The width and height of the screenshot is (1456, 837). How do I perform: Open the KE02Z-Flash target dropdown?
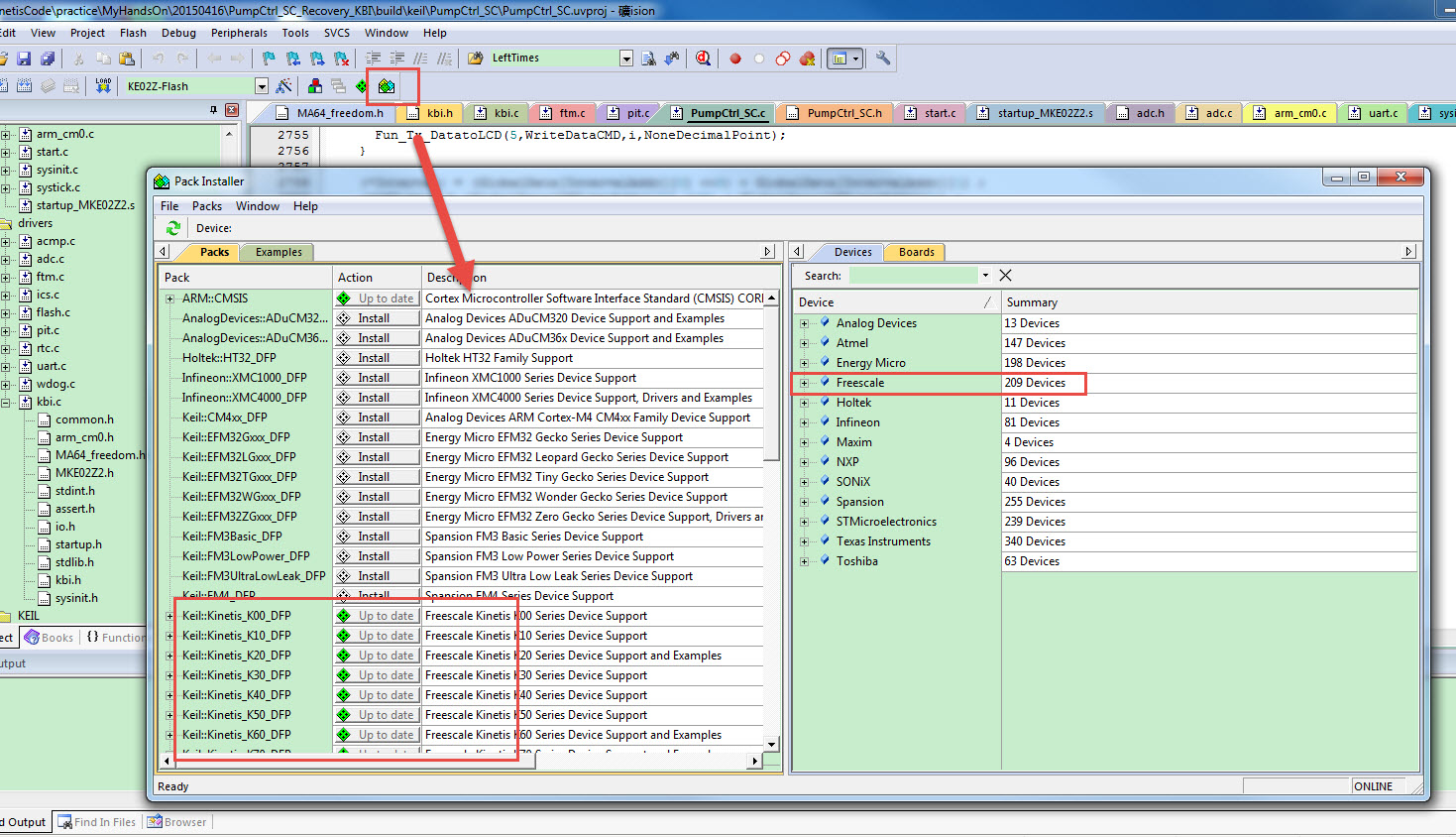262,86
